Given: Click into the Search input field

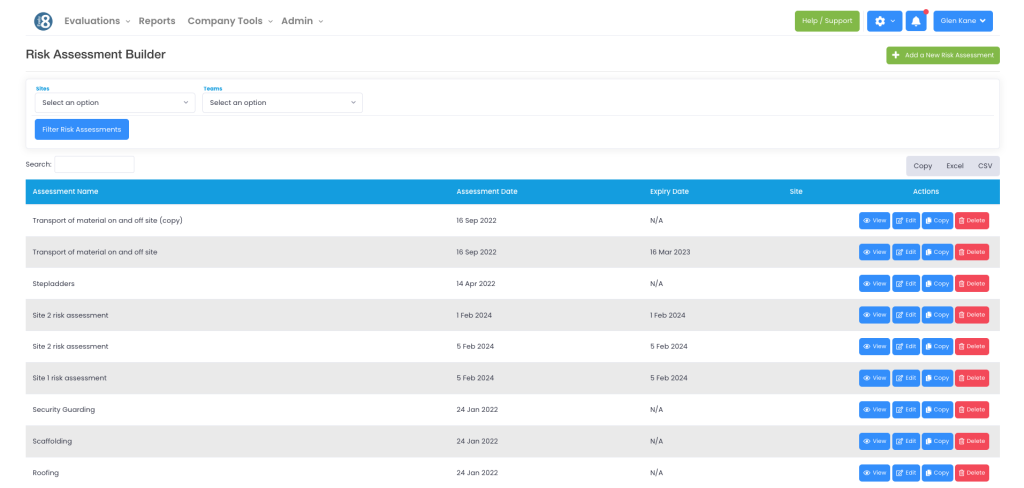Looking at the screenshot, I should [94, 164].
